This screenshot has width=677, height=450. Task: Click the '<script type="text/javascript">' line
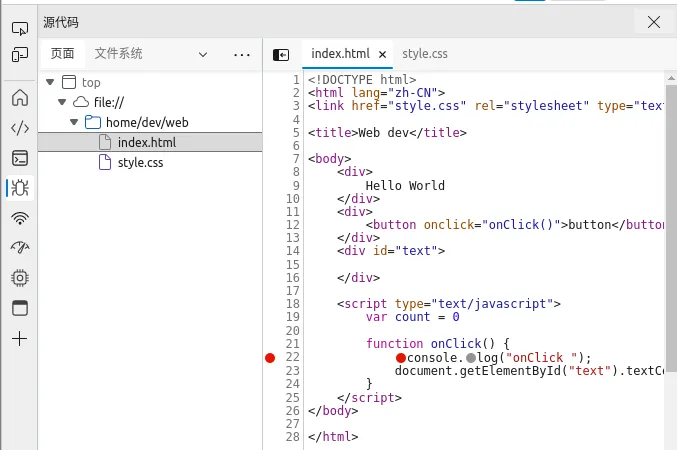(449, 304)
